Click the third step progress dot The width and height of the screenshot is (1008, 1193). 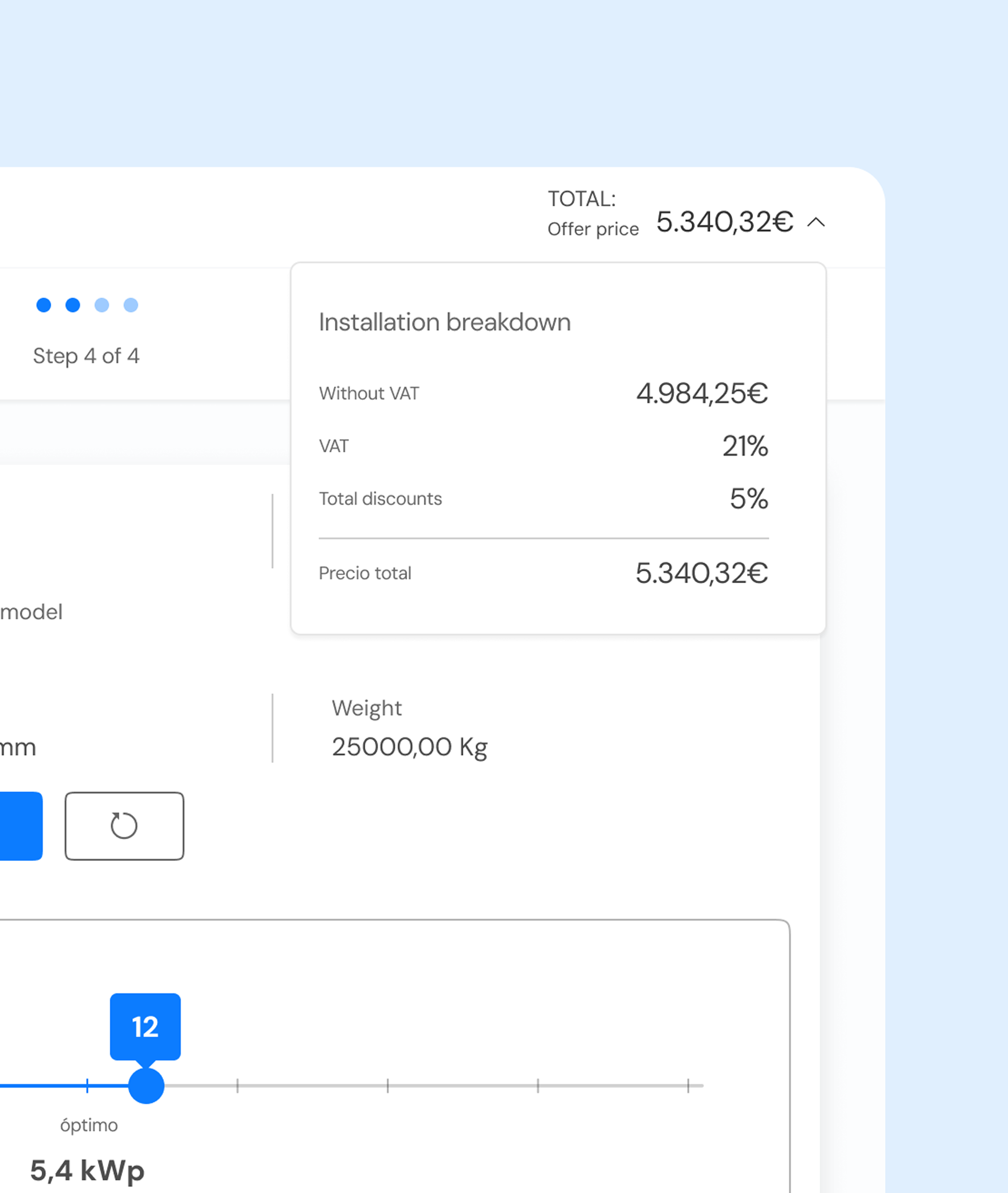102,305
